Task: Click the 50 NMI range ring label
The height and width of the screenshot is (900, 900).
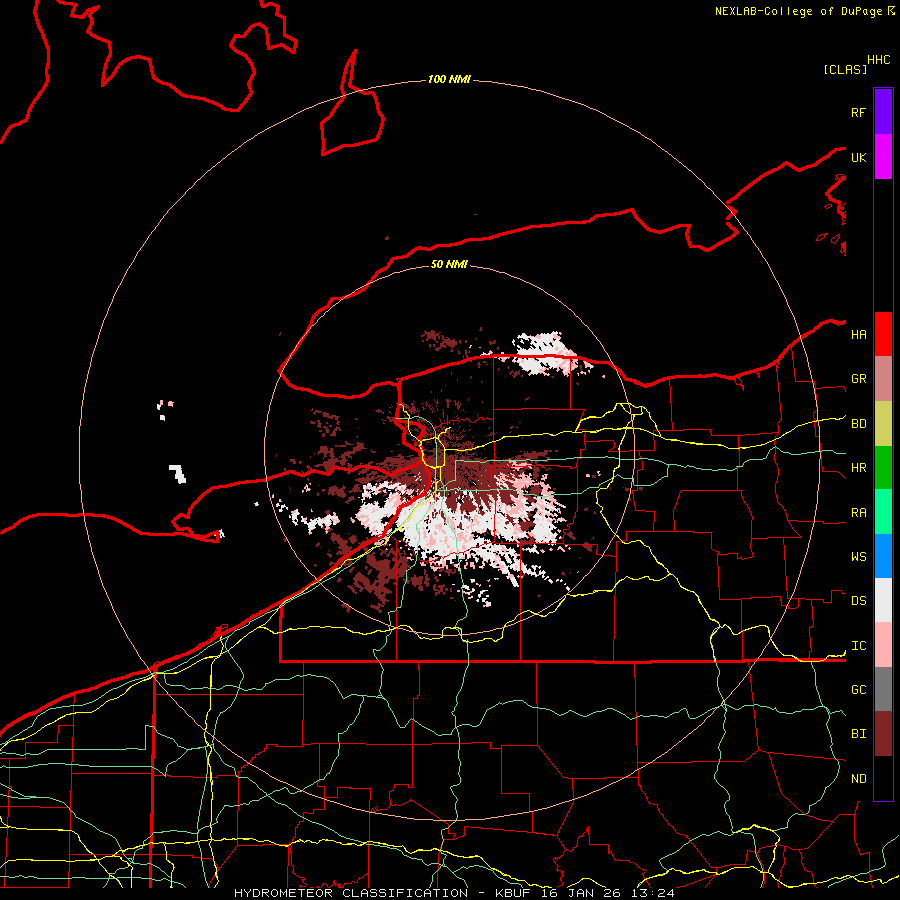Action: (449, 264)
